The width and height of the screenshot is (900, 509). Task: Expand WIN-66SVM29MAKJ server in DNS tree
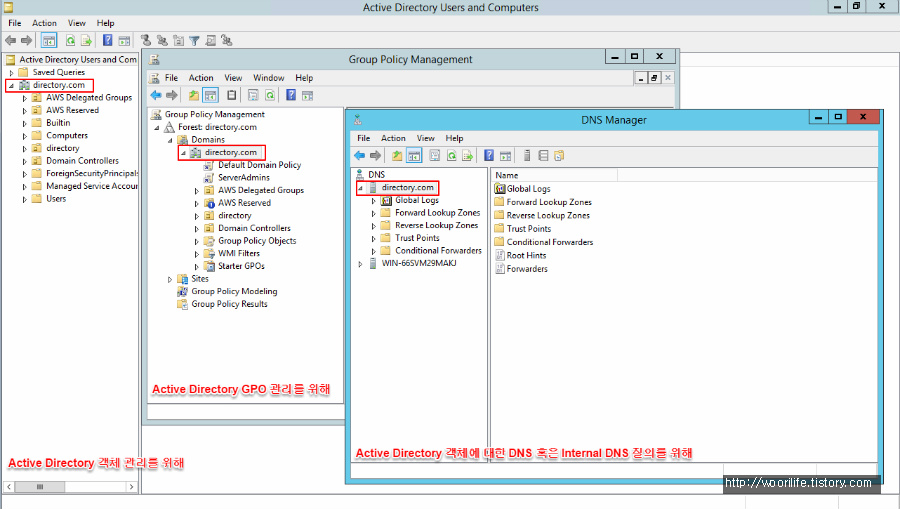pyautogui.click(x=360, y=264)
